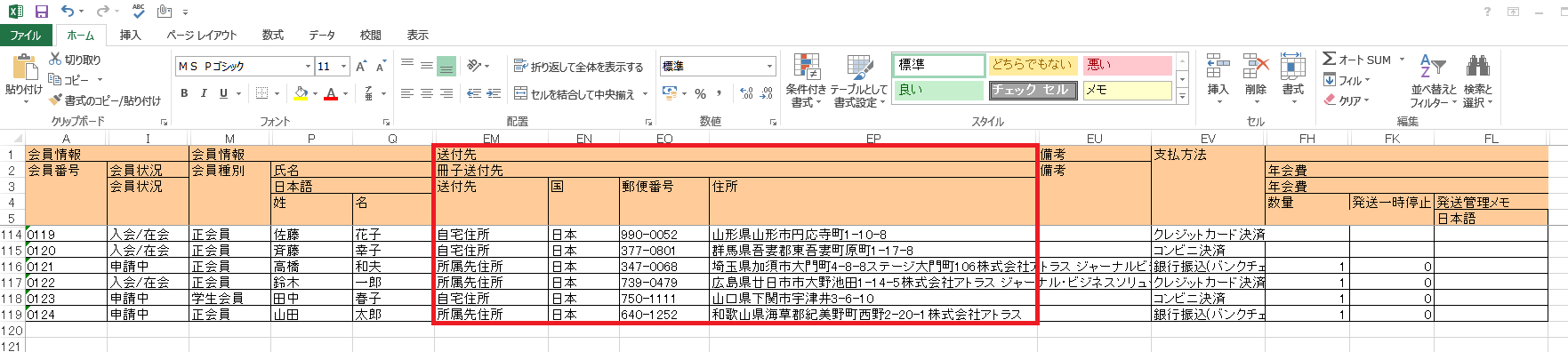Switch to the 校閲 tab
The width and height of the screenshot is (1568, 352).
click(x=371, y=35)
